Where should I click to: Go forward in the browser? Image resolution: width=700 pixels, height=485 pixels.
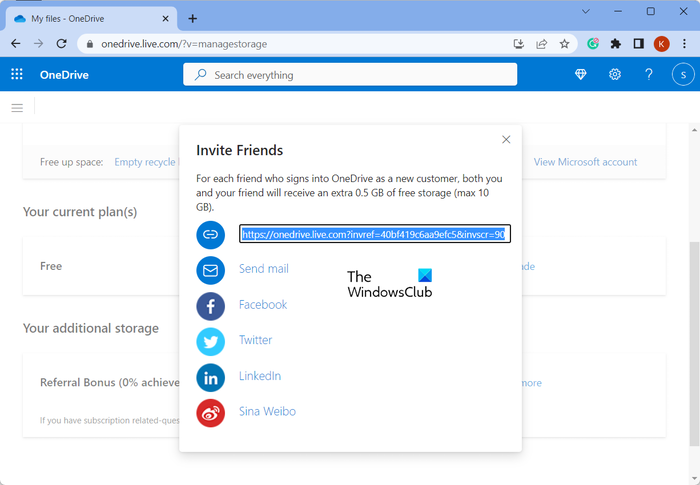[39, 44]
